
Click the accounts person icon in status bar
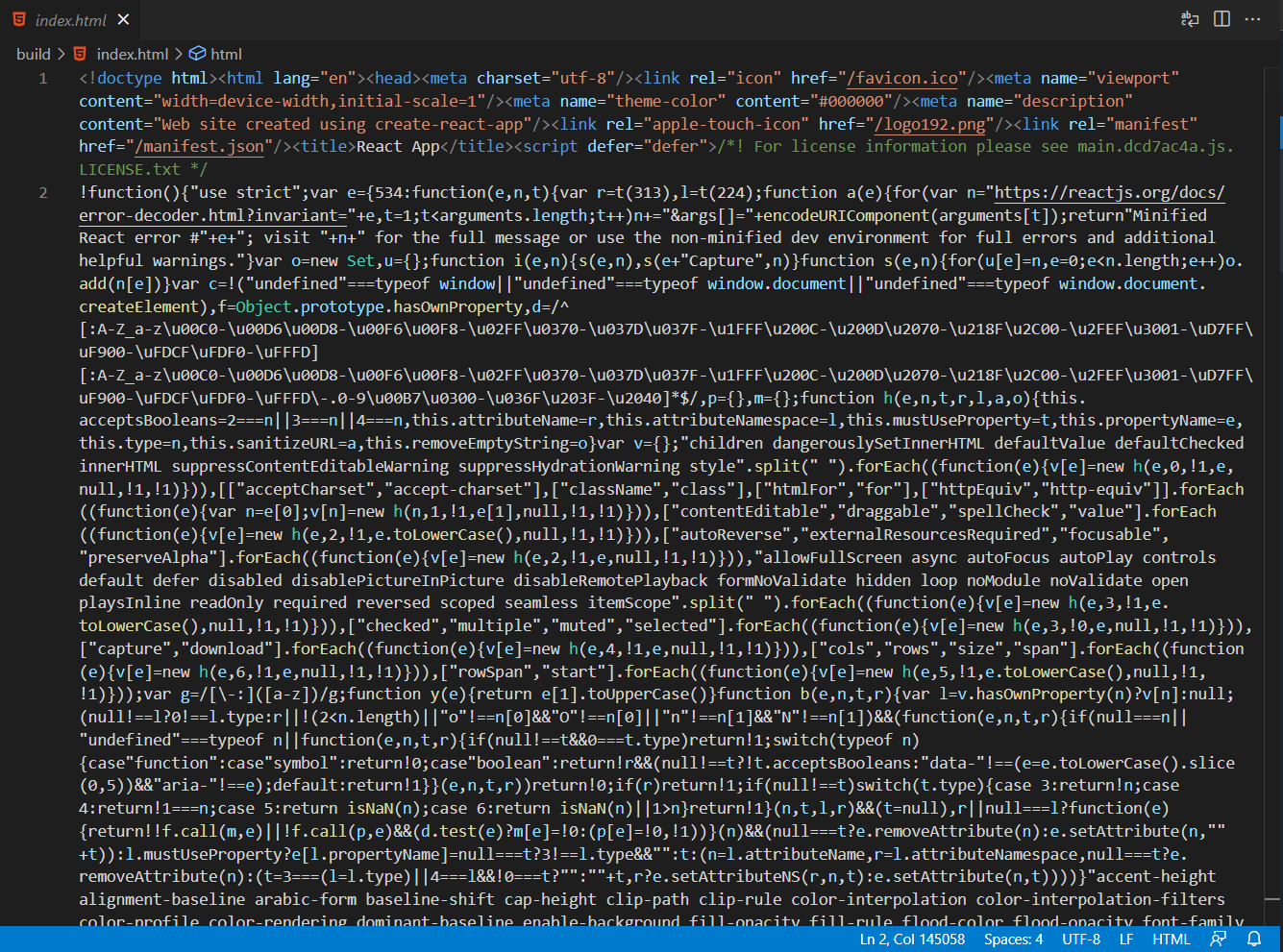pyautogui.click(x=1218, y=940)
